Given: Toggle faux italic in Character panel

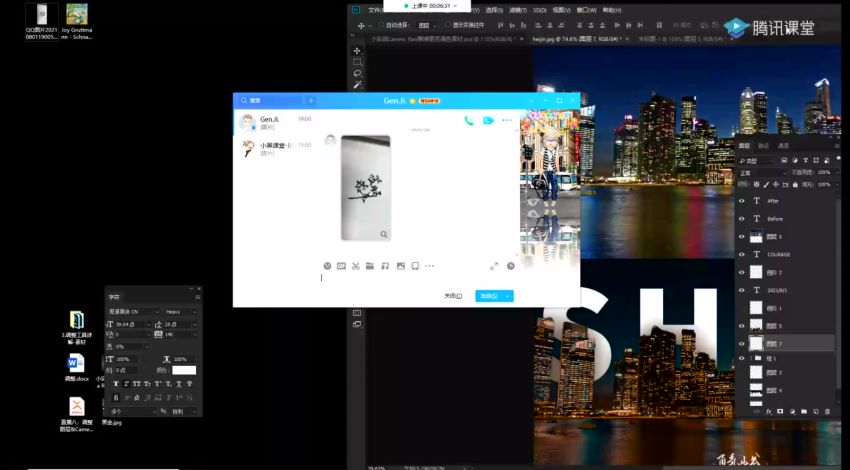Looking at the screenshot, I should coord(126,384).
